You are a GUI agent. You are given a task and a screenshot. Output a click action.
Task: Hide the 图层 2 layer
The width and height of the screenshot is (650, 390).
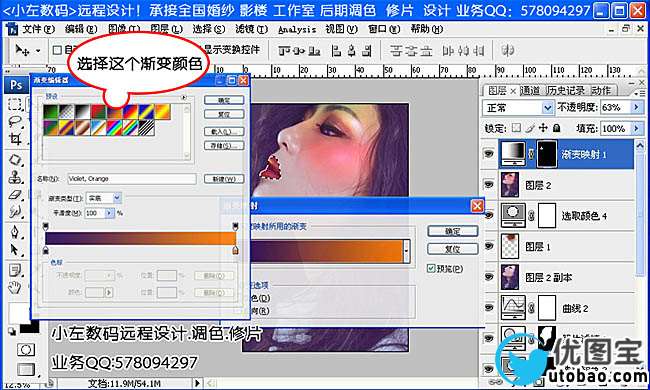pyautogui.click(x=489, y=184)
